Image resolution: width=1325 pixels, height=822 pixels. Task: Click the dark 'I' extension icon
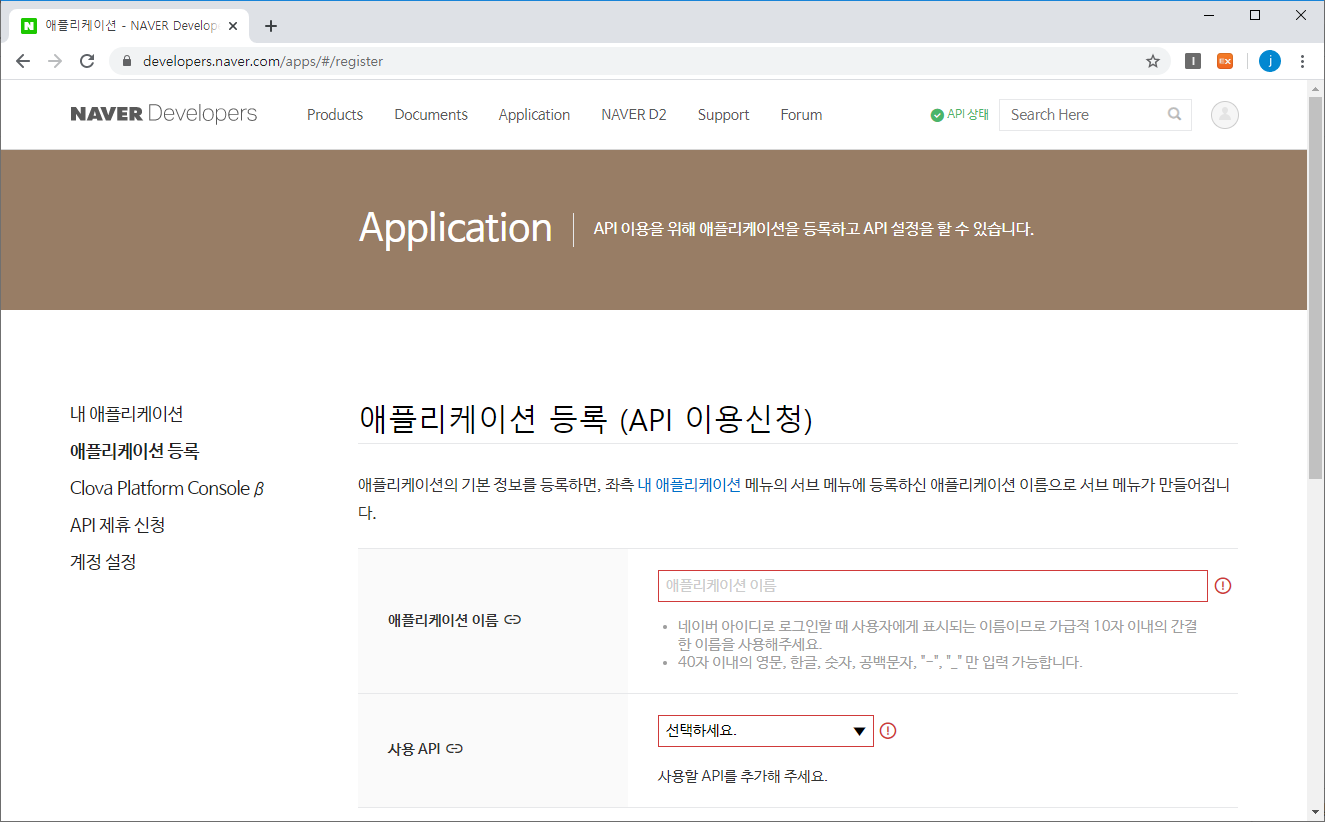tap(1193, 61)
